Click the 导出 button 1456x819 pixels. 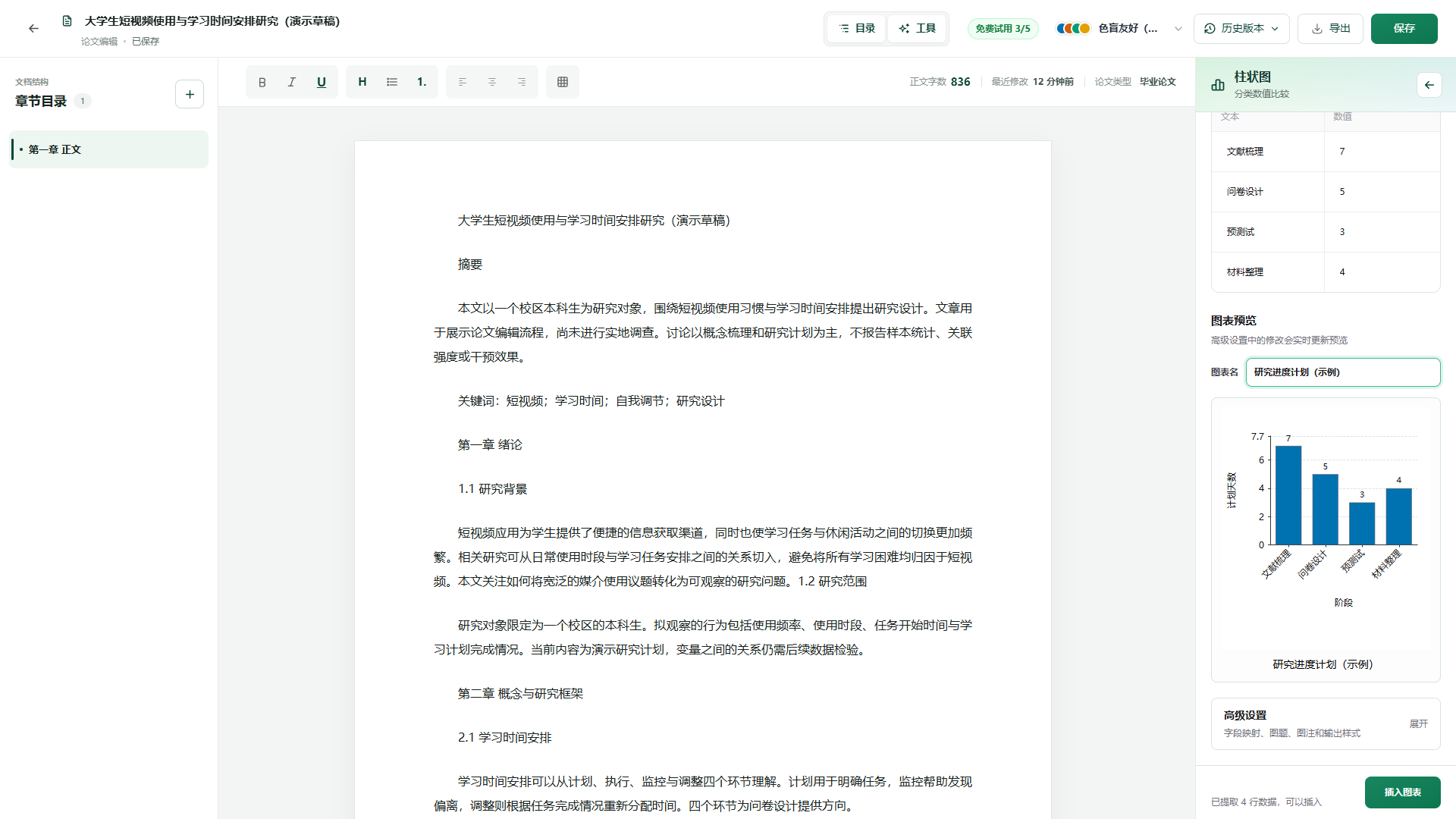pyautogui.click(x=1330, y=29)
